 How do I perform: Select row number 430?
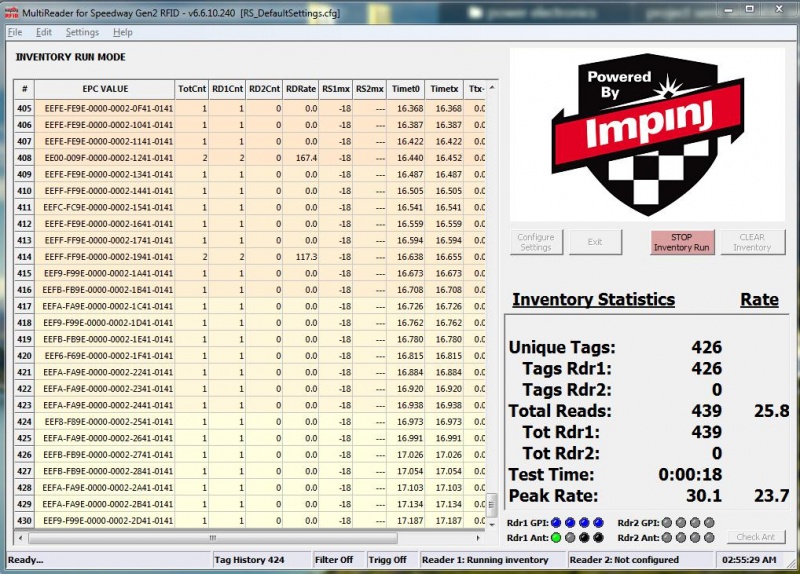24,521
